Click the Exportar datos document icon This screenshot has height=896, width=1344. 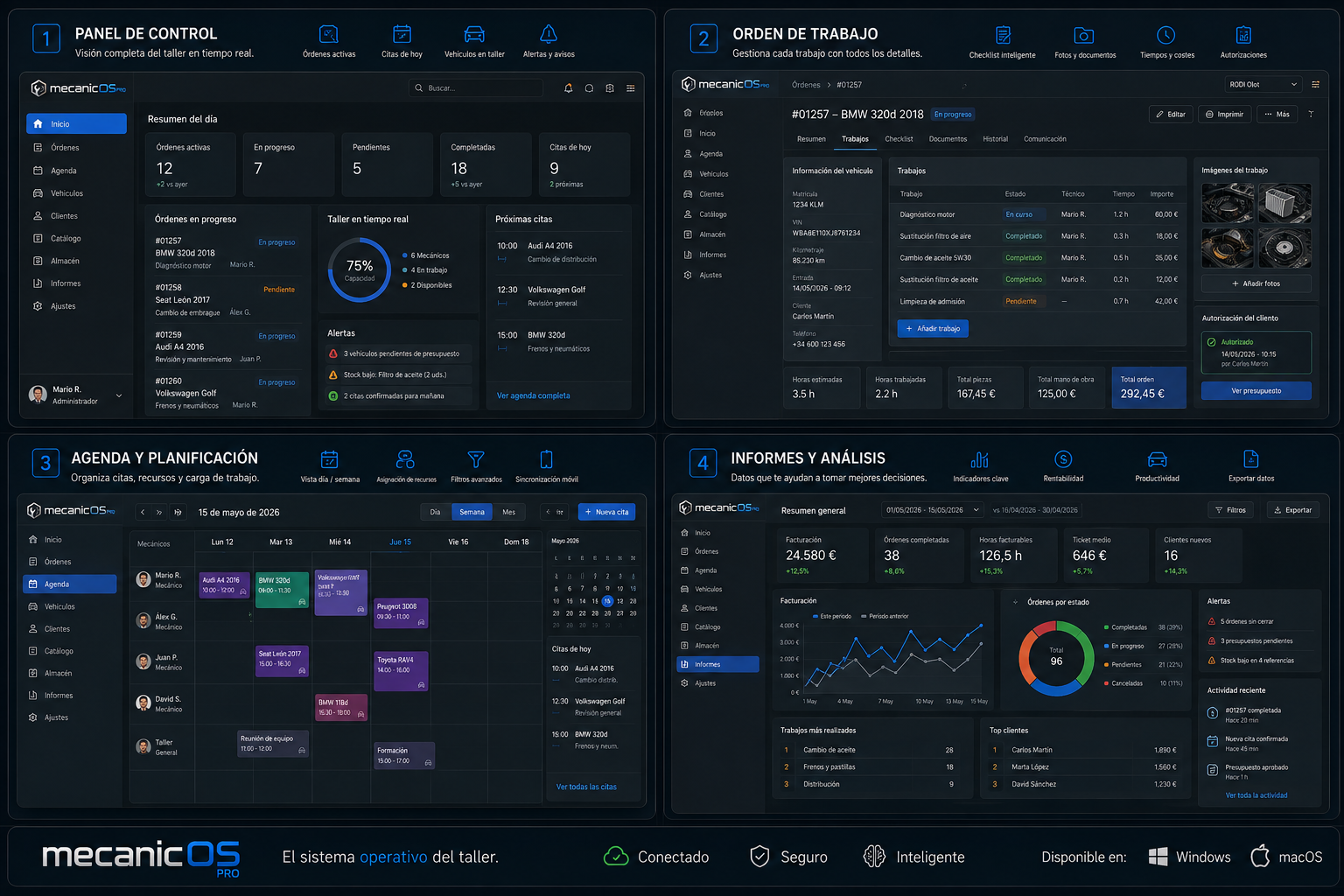1251,459
